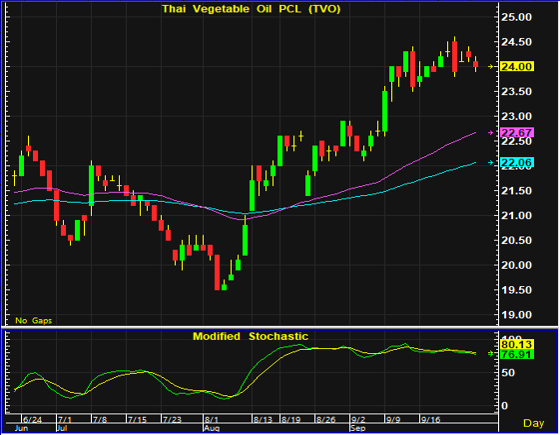Click the 8/19 date marker

tap(291, 420)
